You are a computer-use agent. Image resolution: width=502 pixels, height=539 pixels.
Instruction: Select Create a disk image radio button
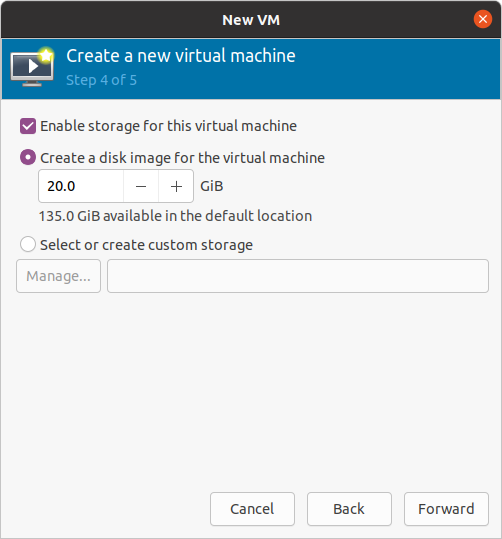(28, 158)
